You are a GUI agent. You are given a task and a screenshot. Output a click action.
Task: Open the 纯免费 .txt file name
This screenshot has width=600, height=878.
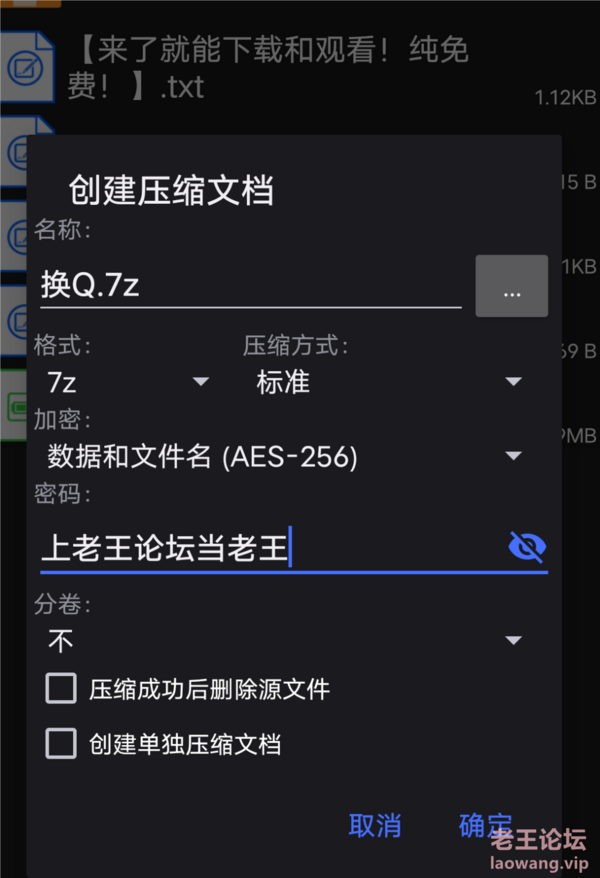click(x=268, y=67)
